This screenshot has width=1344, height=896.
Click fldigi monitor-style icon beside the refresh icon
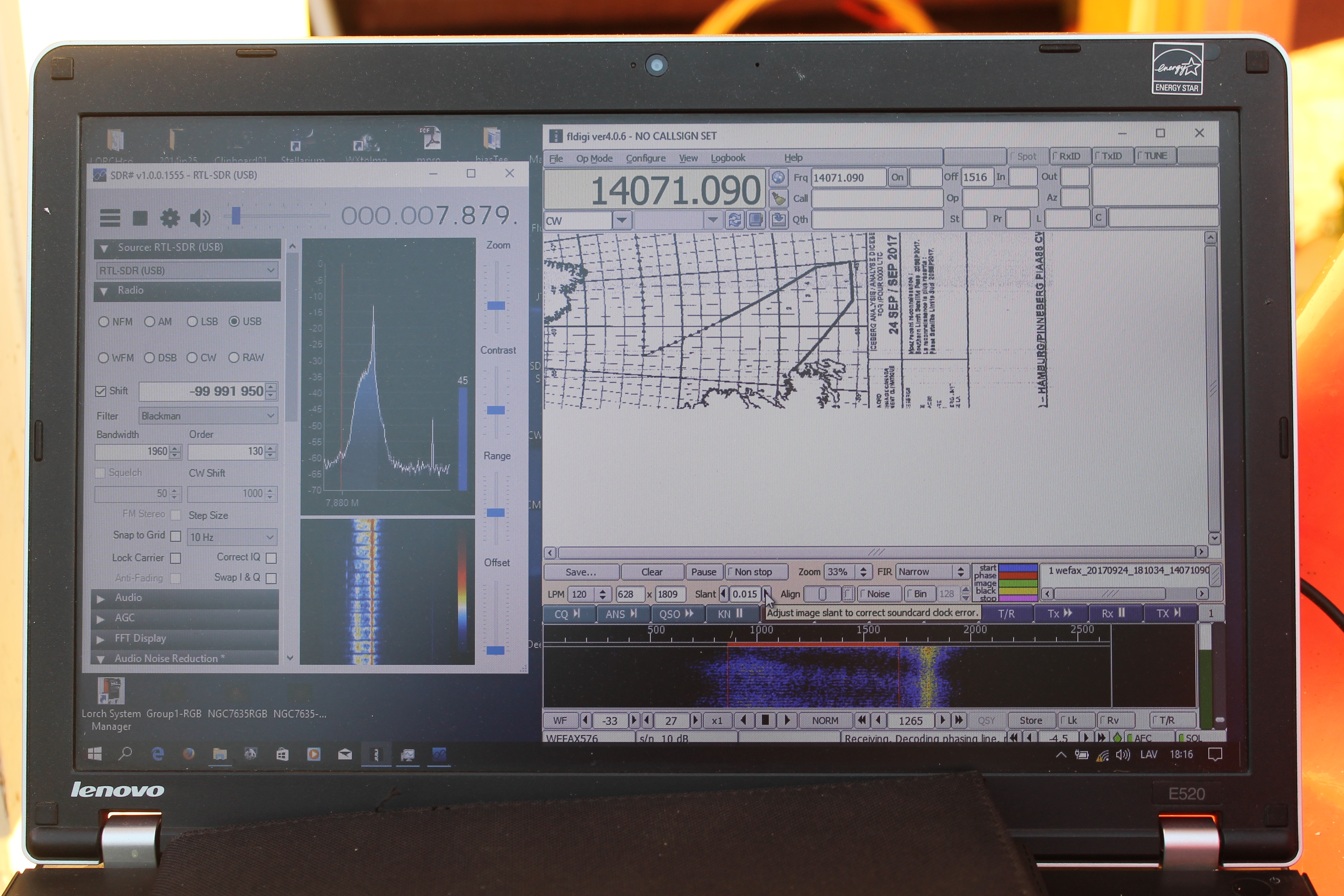[756, 220]
